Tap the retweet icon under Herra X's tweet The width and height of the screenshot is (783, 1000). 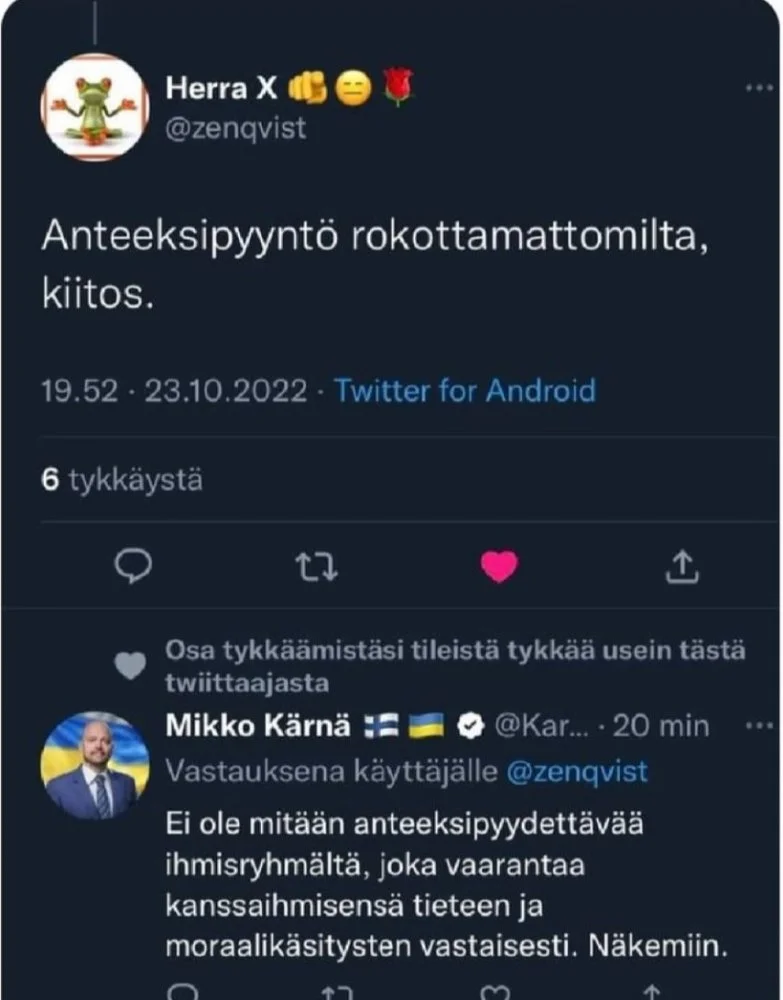pos(318,568)
